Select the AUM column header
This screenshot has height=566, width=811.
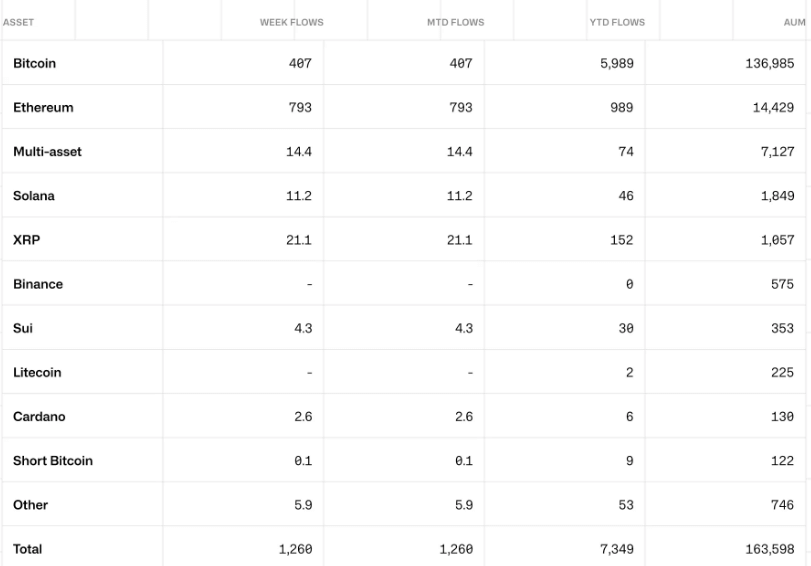point(795,22)
